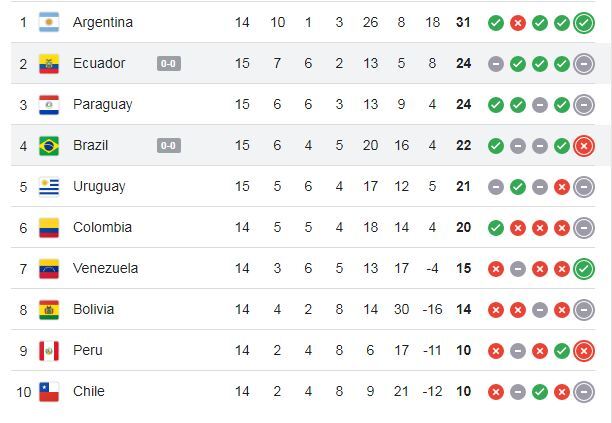Open the Uruguay team link
Viewport: 612px width, 423px height.
click(x=99, y=187)
